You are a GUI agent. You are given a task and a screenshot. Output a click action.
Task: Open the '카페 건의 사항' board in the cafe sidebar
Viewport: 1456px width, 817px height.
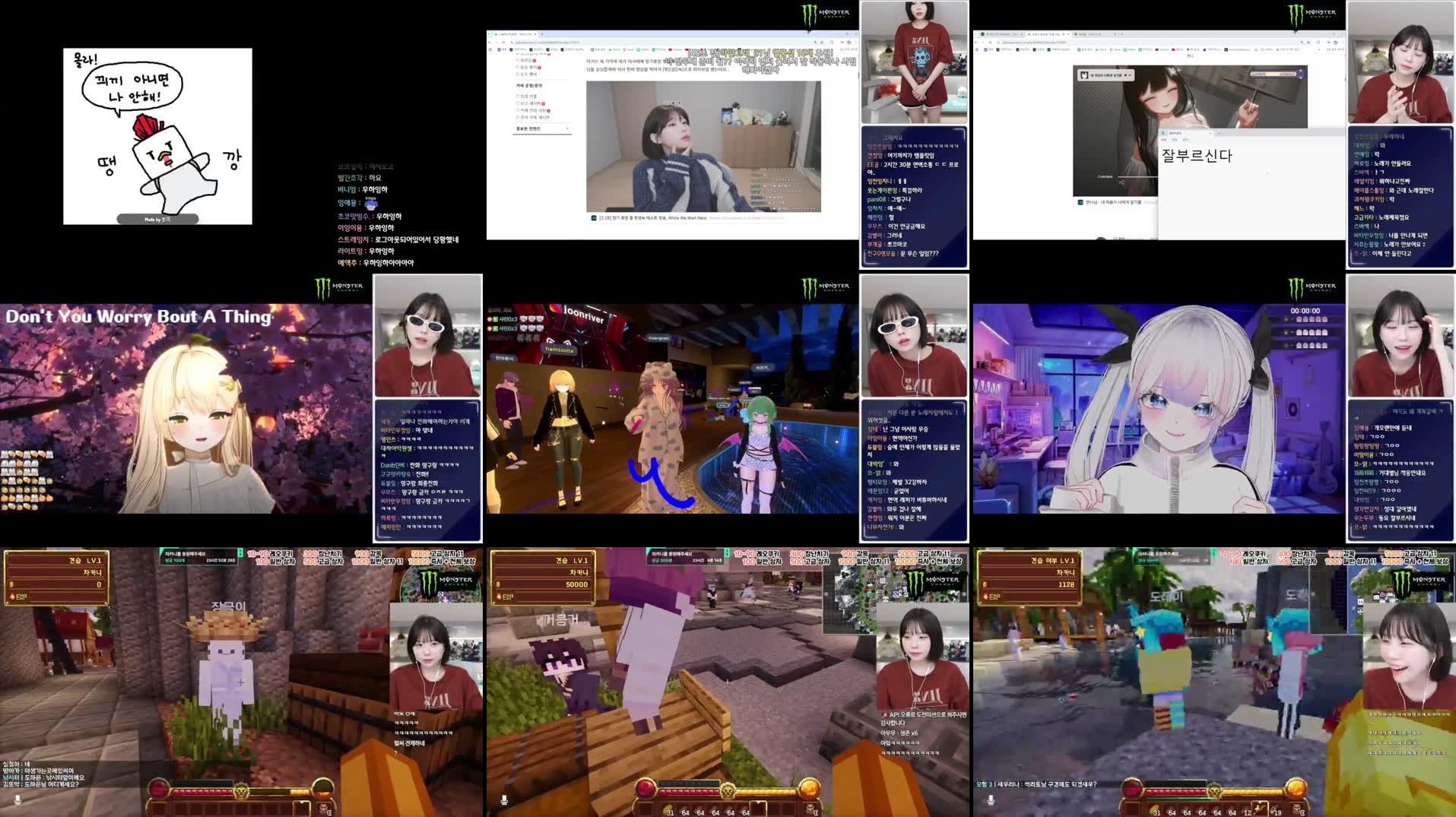point(534,110)
